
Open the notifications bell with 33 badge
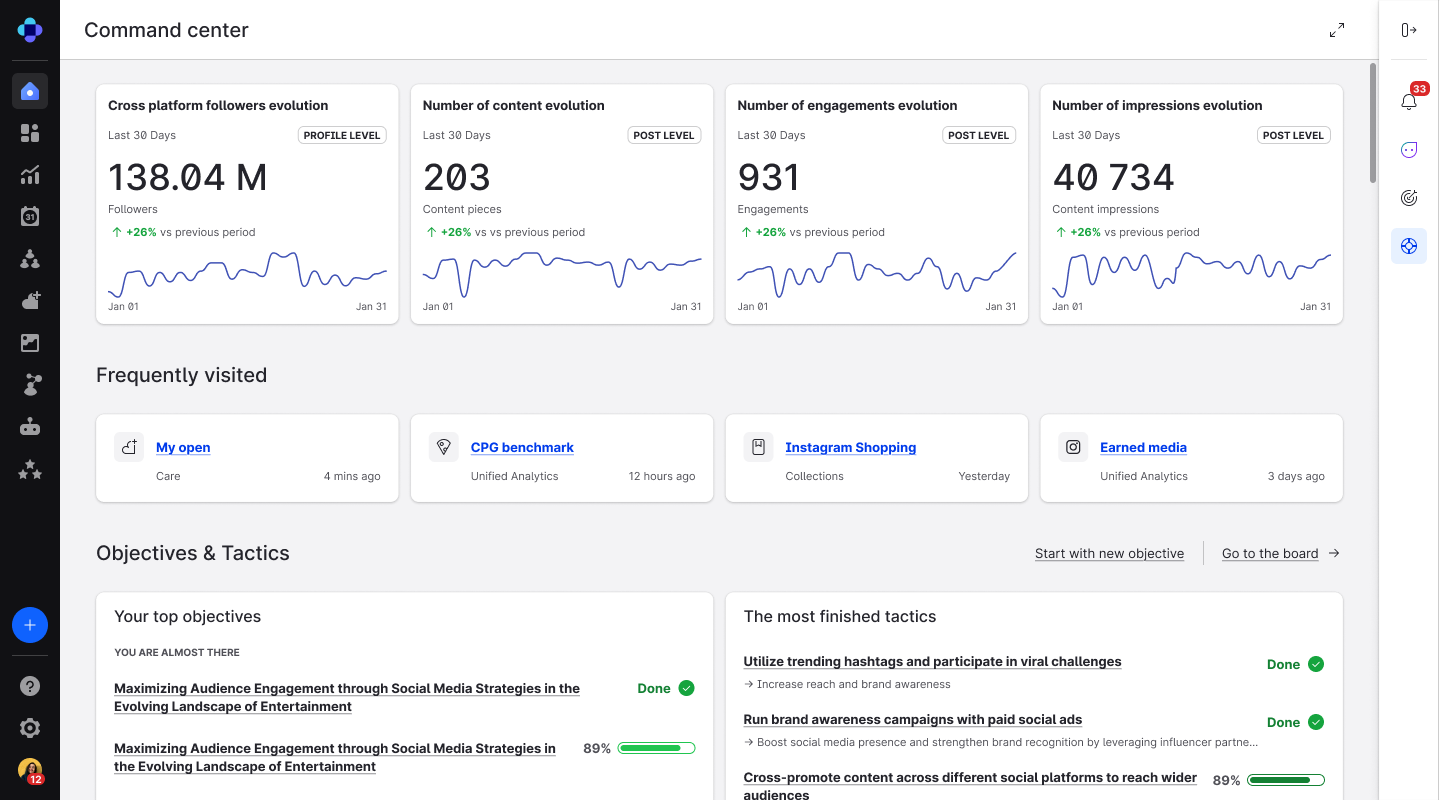click(1409, 101)
